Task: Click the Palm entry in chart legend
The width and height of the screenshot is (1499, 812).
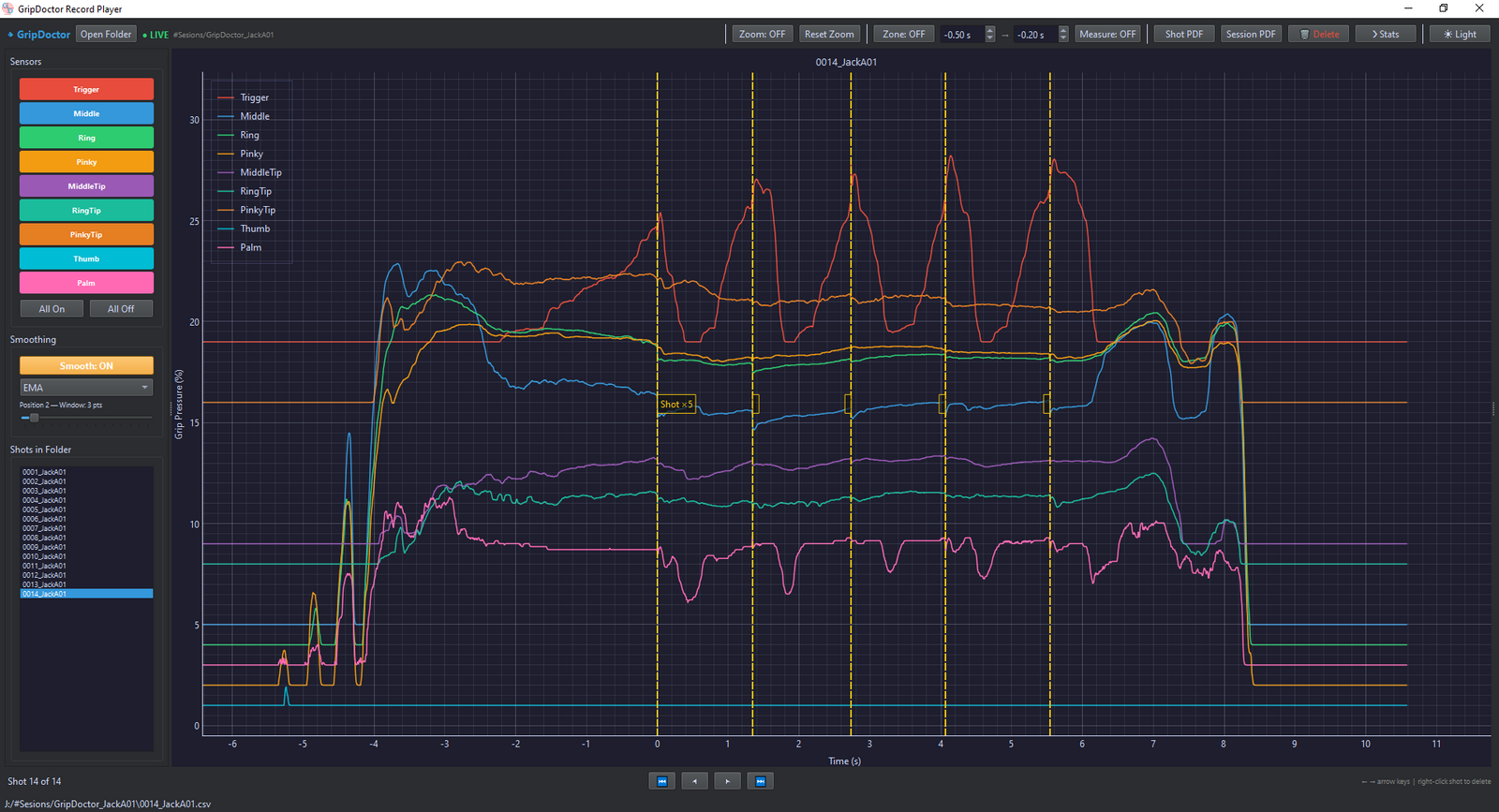Action: (x=240, y=247)
